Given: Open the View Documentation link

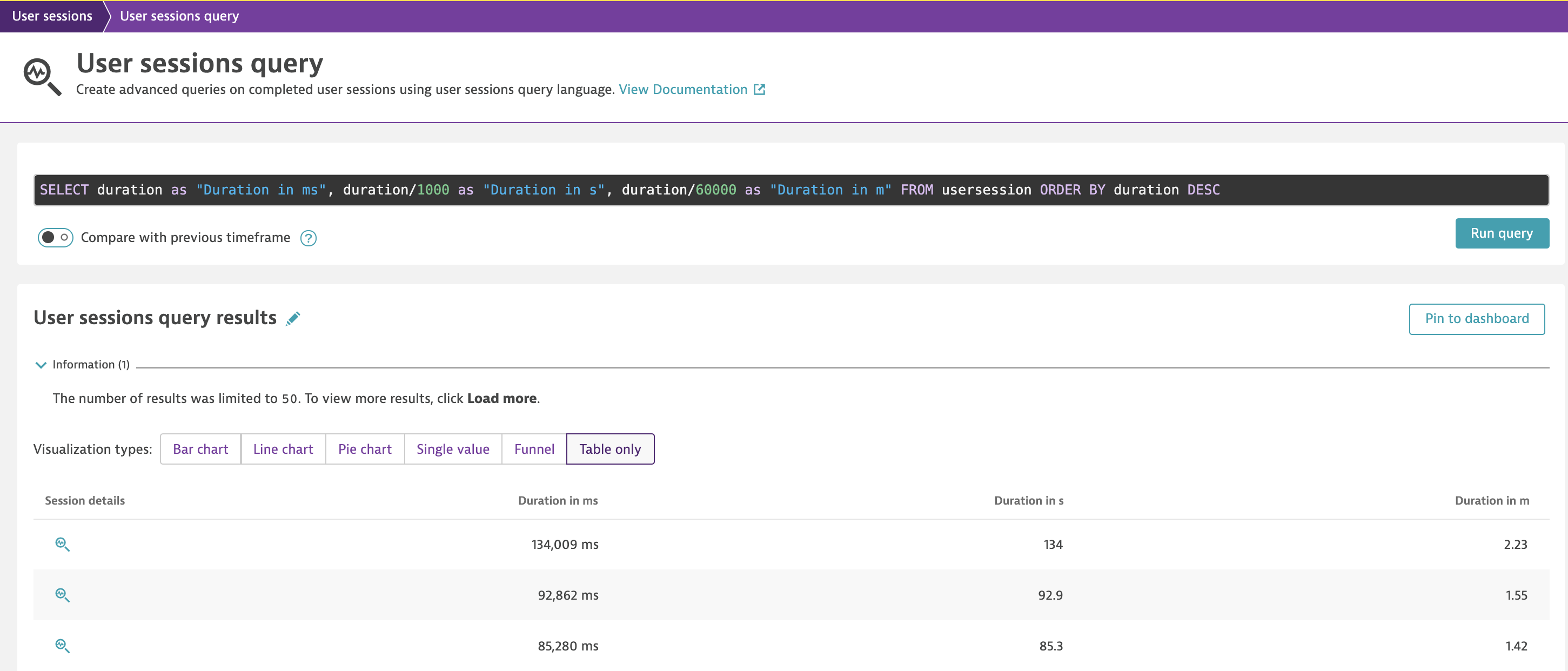Looking at the screenshot, I should pos(683,90).
